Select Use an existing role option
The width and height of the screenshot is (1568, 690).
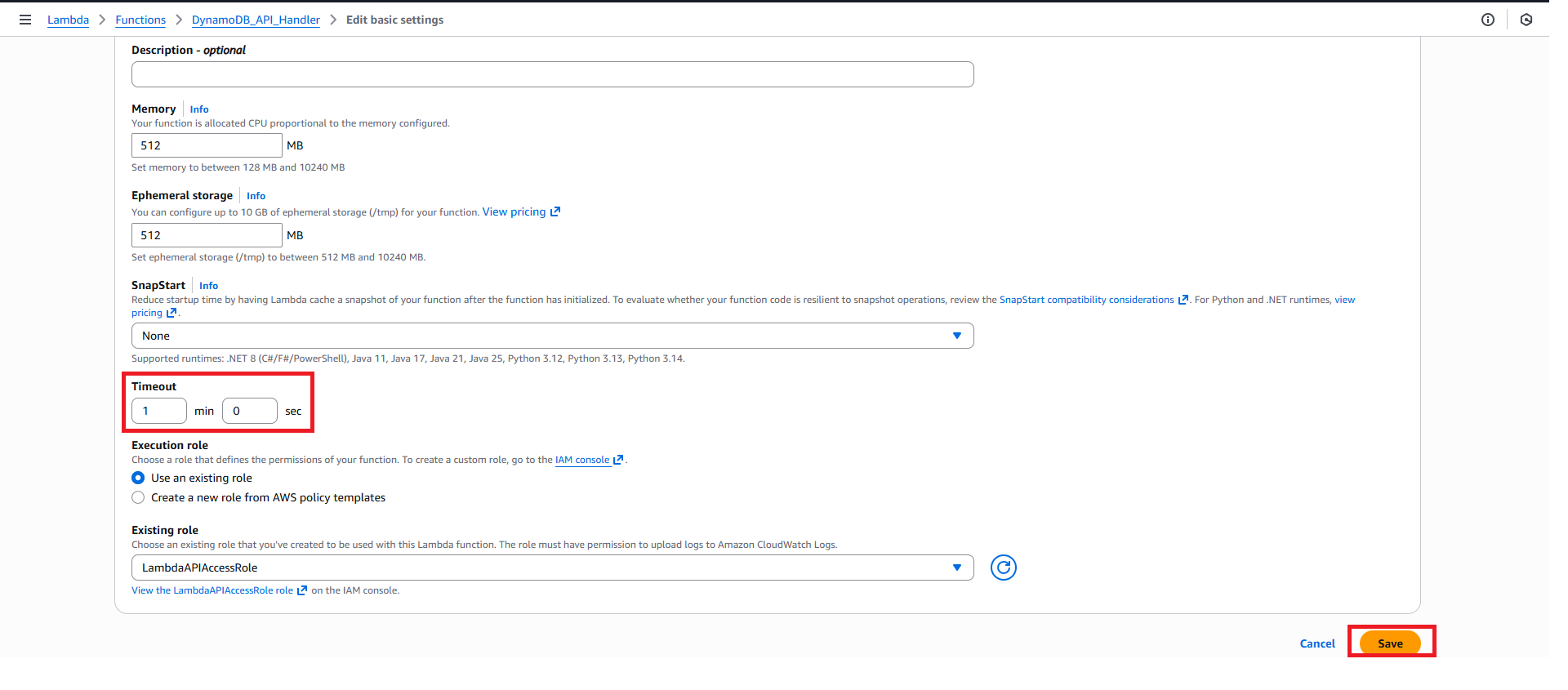138,479
